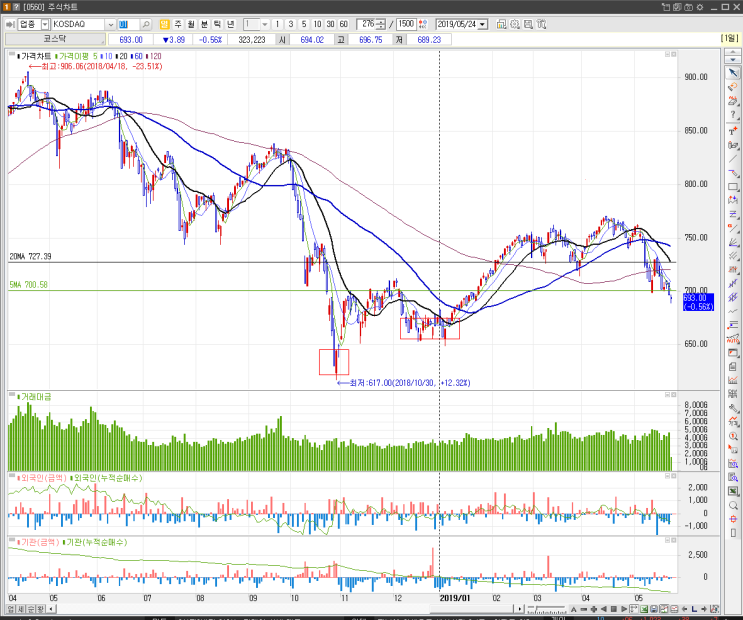Click the magnifier zoom tool at the bottom of the right toolbar
The height and width of the screenshot is (620, 743).
pos(733,505)
